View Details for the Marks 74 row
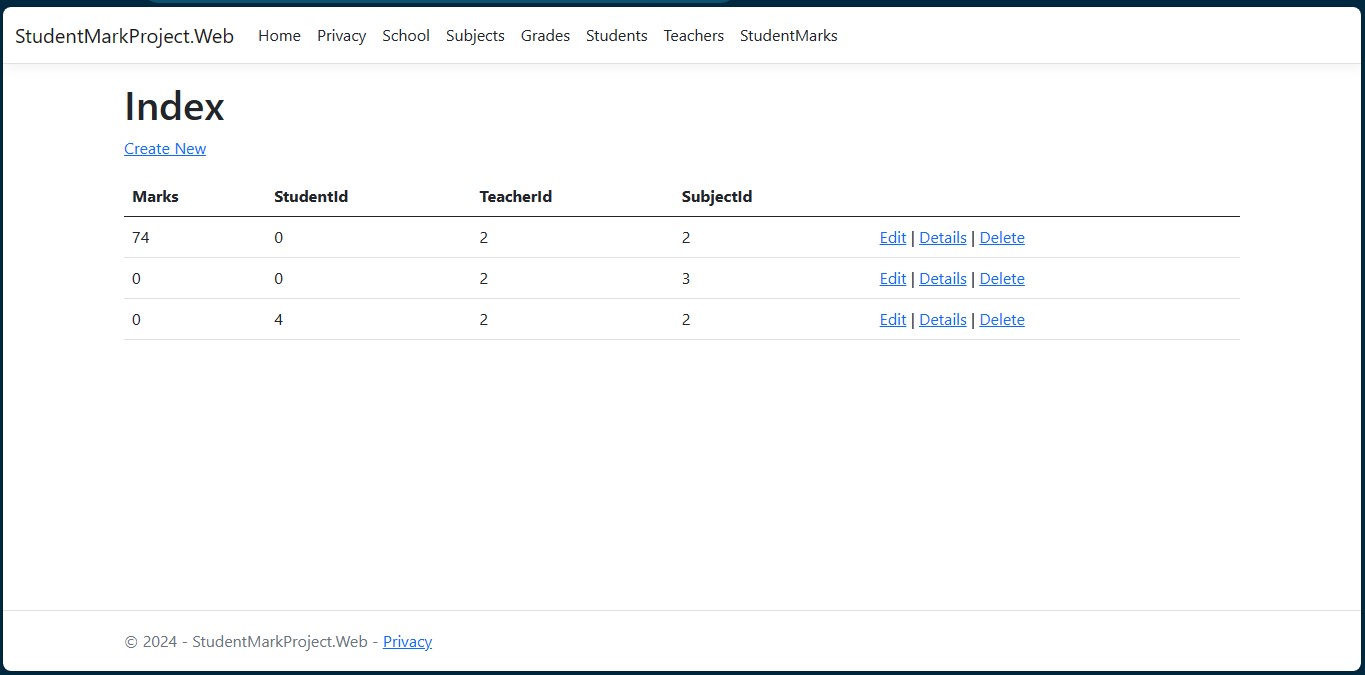Screen dimensions: 1365x675 942,238
